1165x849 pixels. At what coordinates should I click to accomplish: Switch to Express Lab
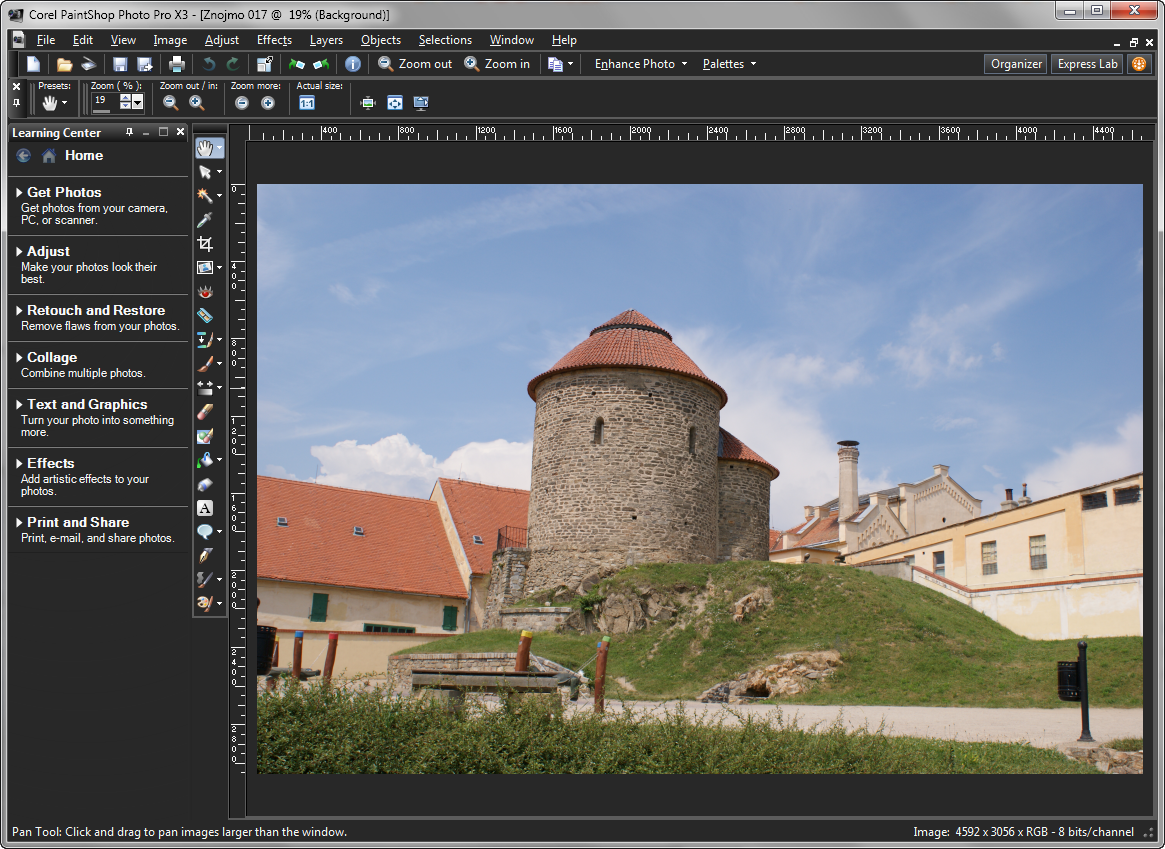[1086, 63]
